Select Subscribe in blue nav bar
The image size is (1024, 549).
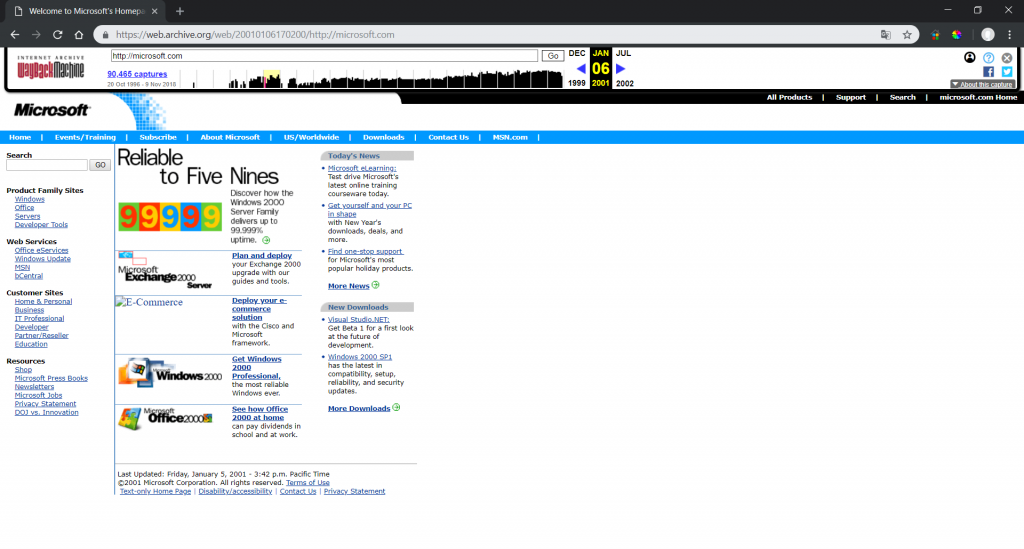pyautogui.click(x=158, y=137)
